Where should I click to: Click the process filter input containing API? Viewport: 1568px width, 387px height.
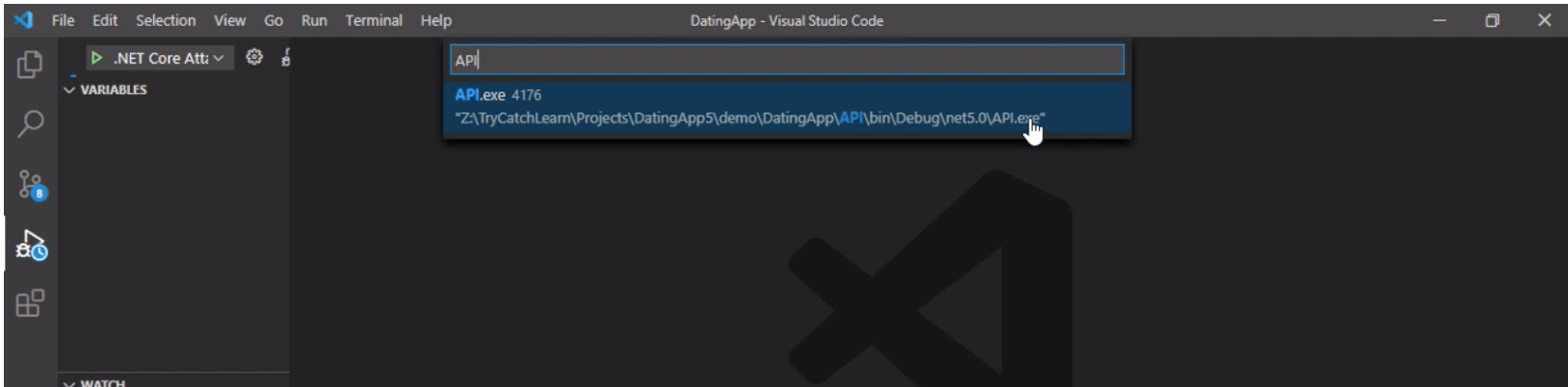787,60
